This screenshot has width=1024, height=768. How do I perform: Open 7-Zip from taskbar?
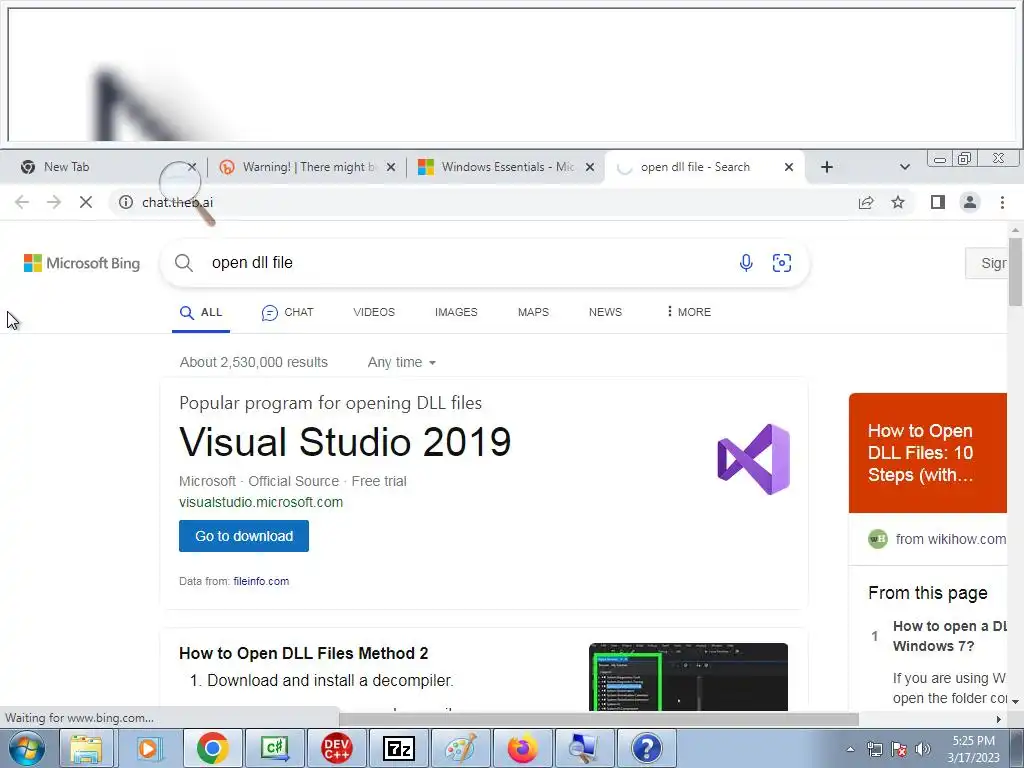[x=398, y=748]
